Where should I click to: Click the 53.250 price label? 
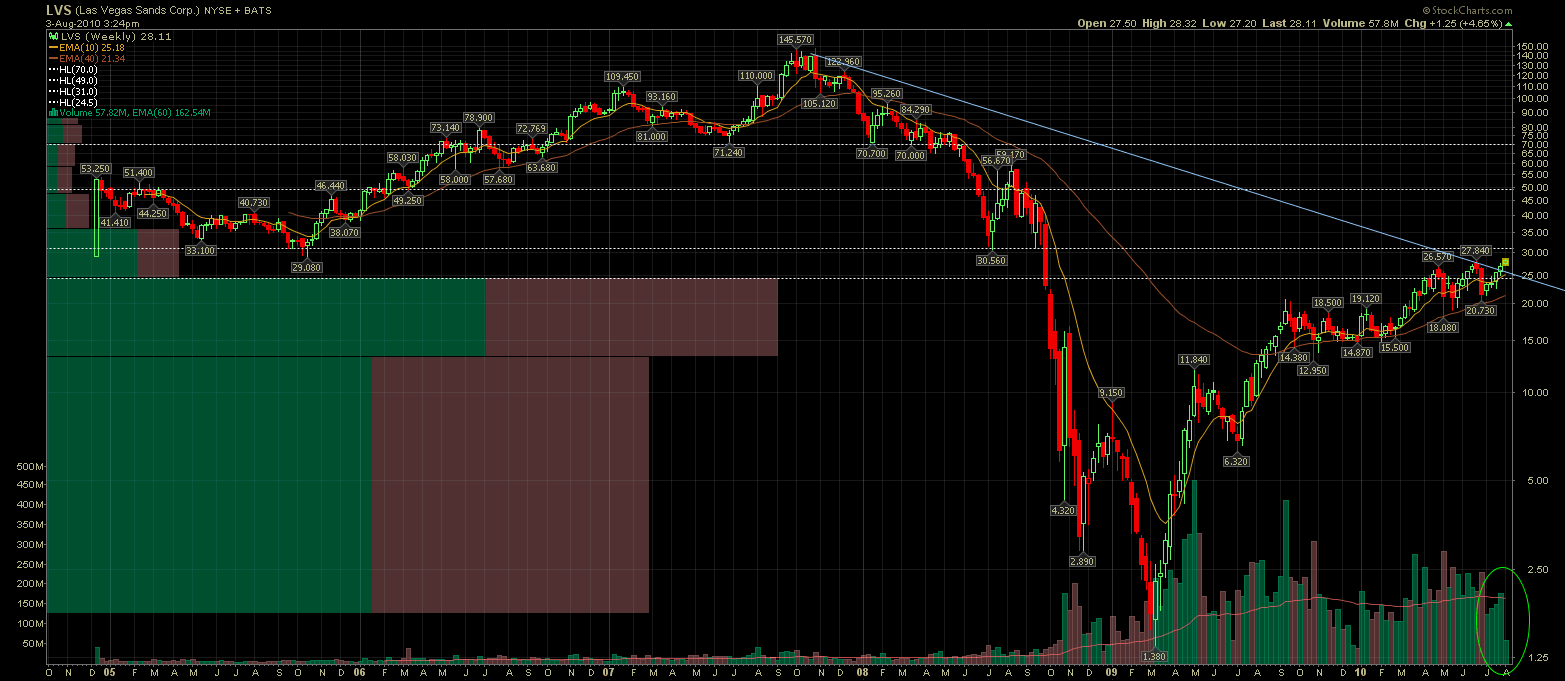(x=96, y=169)
